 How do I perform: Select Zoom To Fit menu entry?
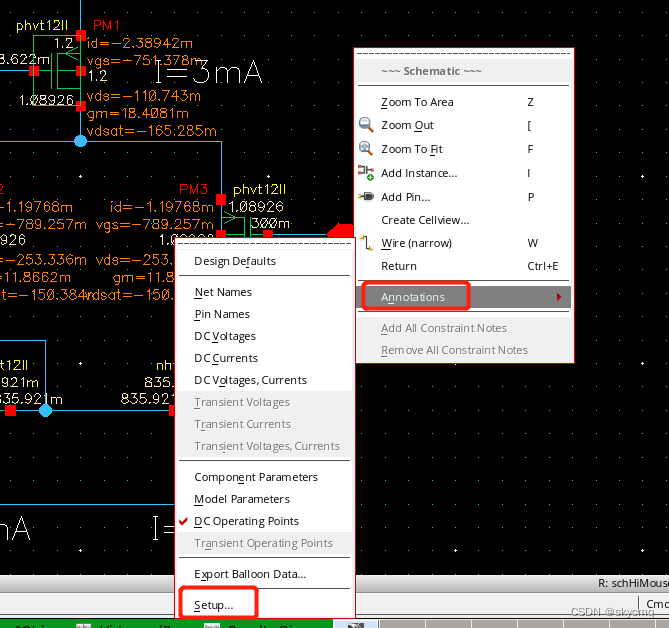463,149
